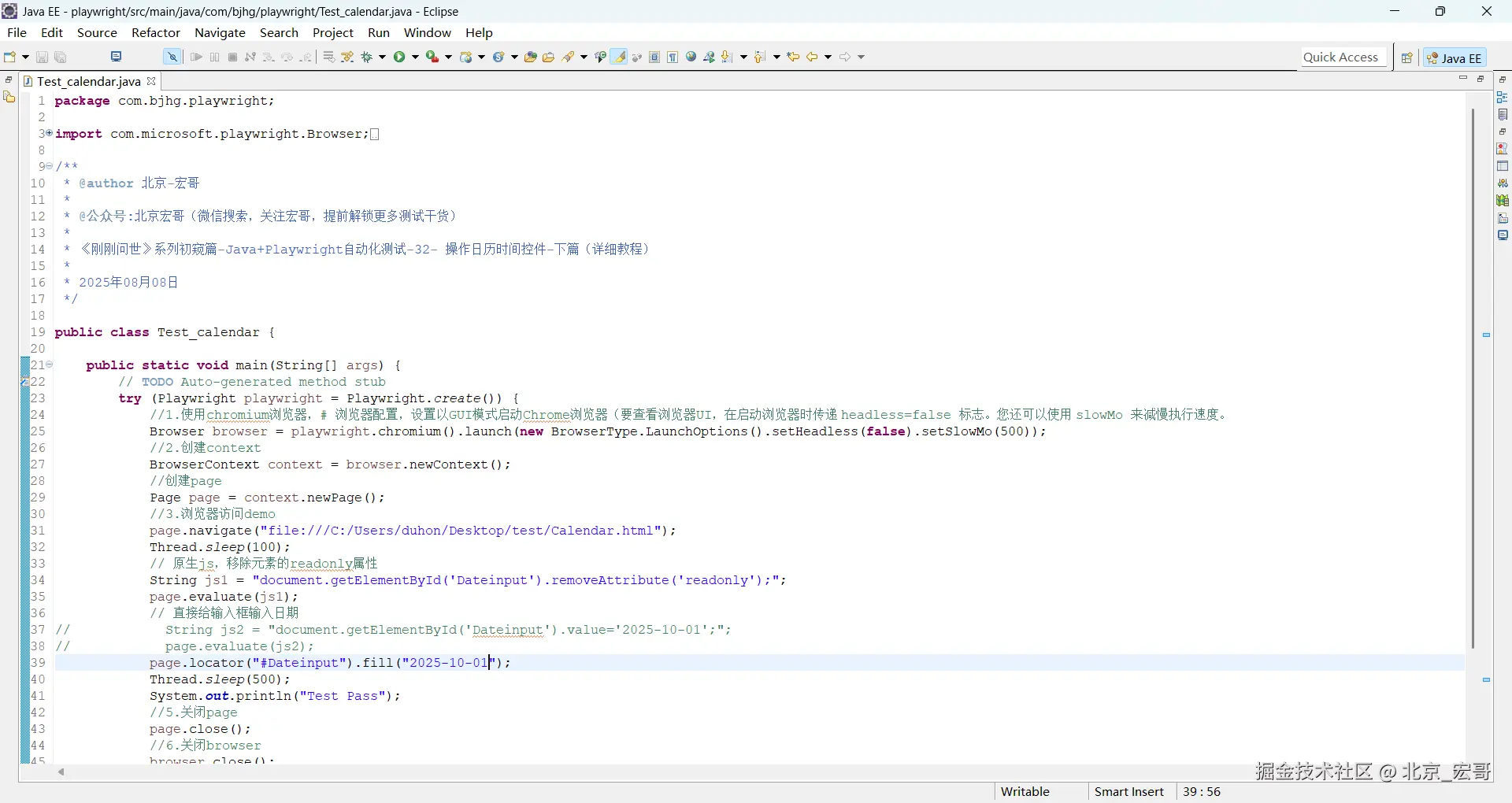
Task: Maximize the editor area
Action: pos(1480,79)
